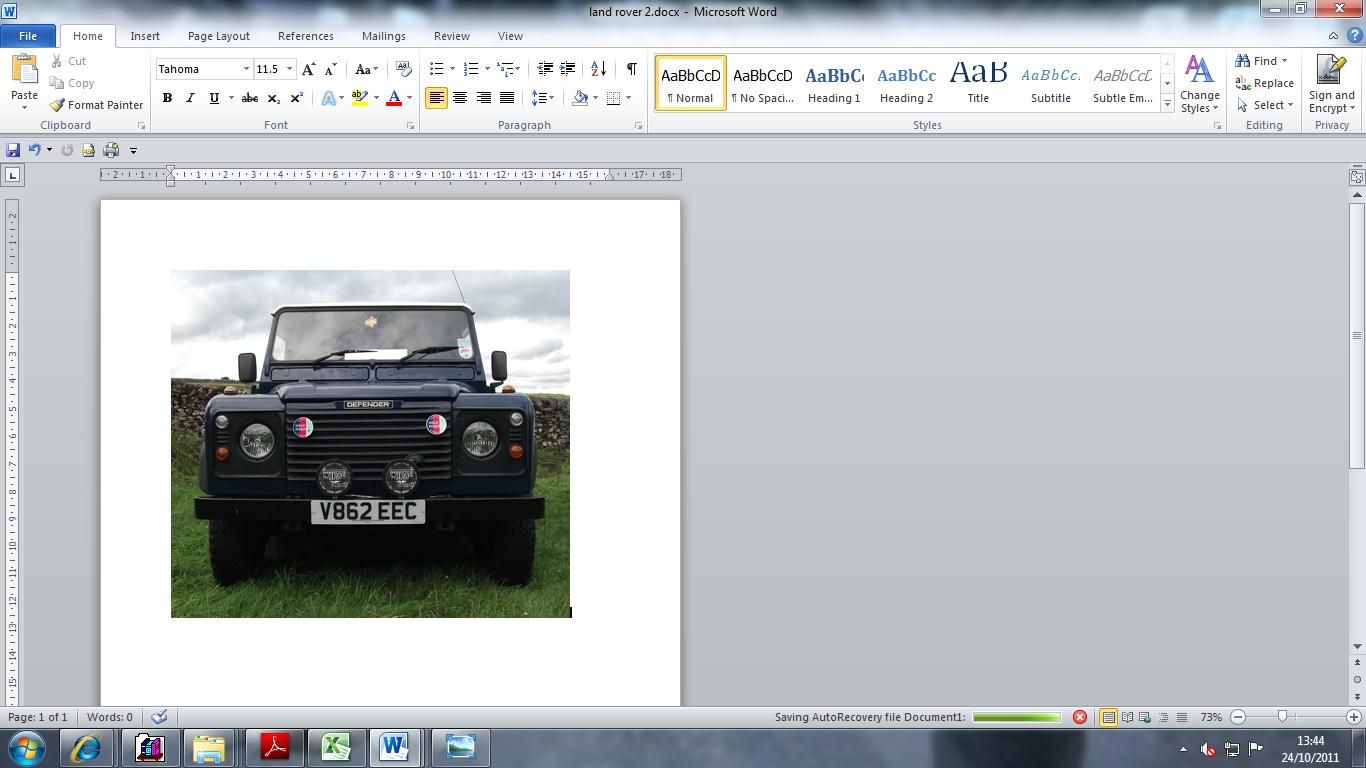Align text left

(x=436, y=98)
